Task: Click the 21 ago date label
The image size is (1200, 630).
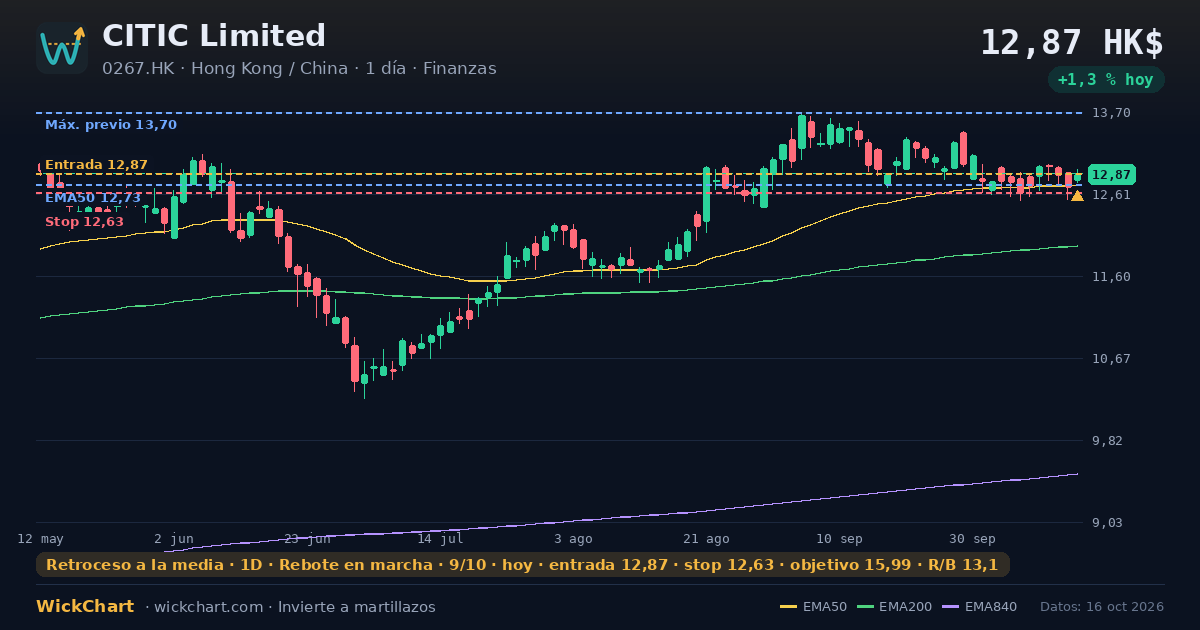Action: pos(706,539)
